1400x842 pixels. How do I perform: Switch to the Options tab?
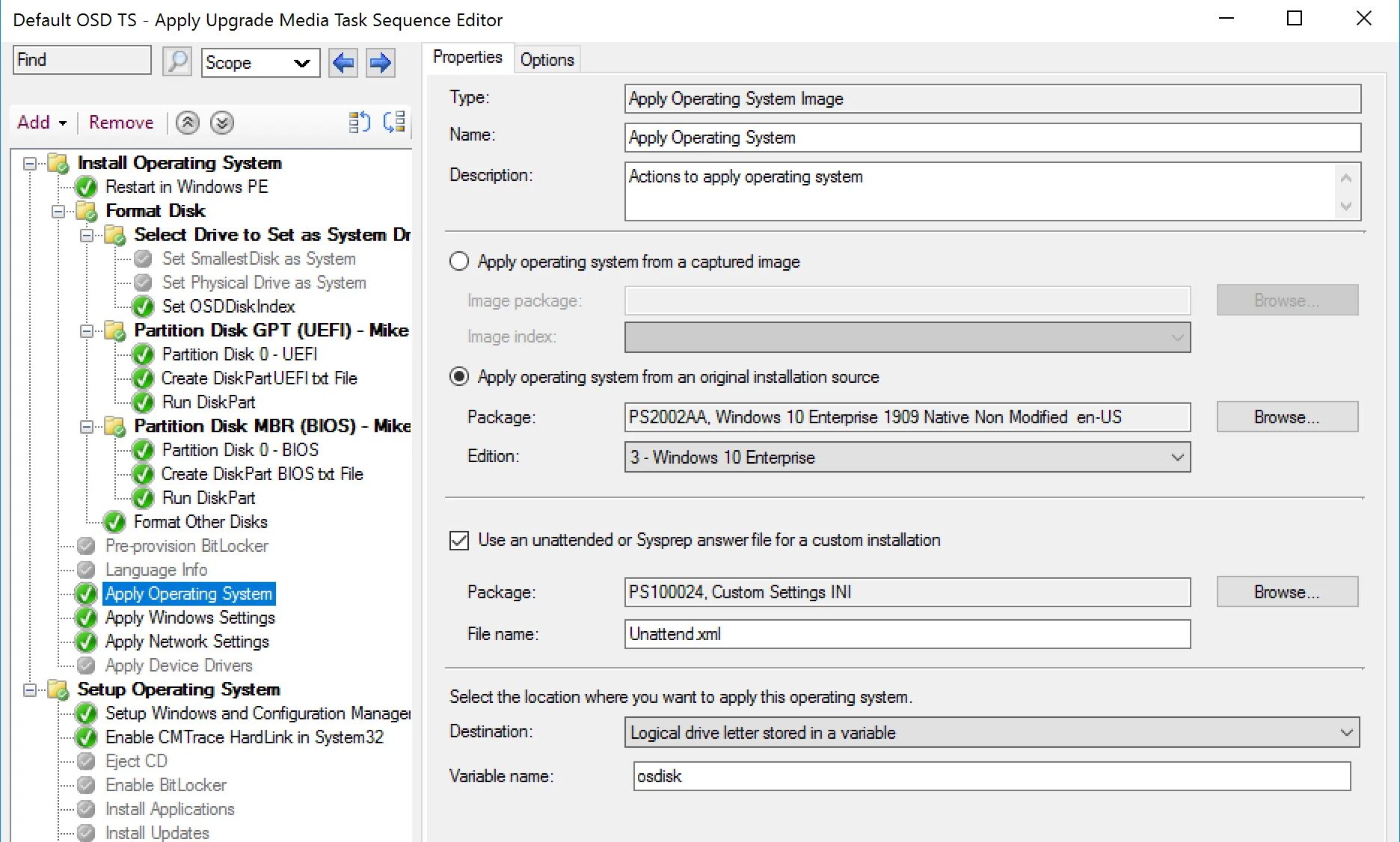coord(547,58)
